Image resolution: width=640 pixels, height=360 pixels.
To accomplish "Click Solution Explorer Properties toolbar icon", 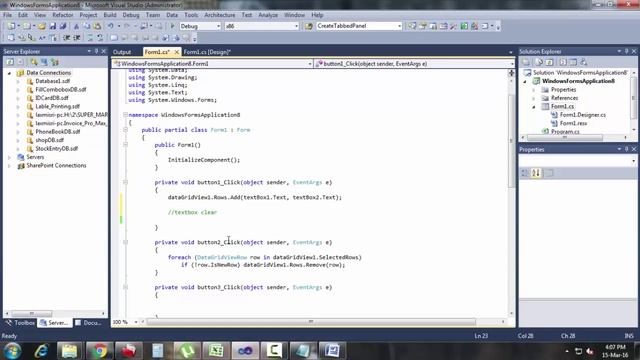I will click(526, 62).
